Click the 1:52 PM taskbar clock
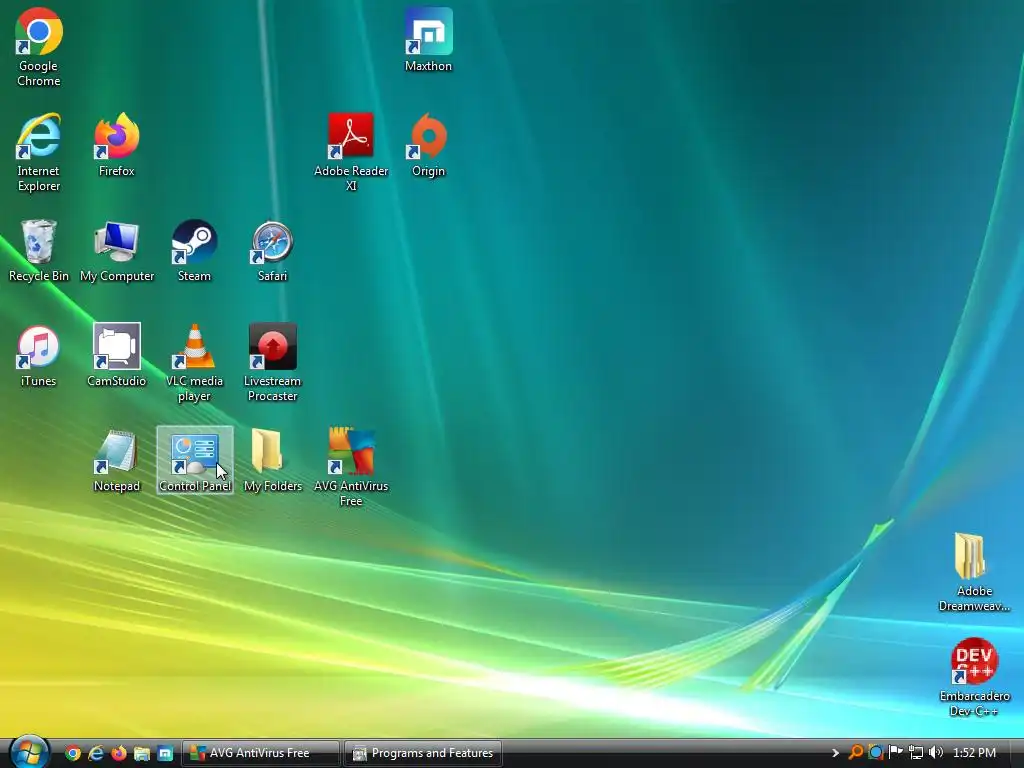 pyautogui.click(x=974, y=753)
